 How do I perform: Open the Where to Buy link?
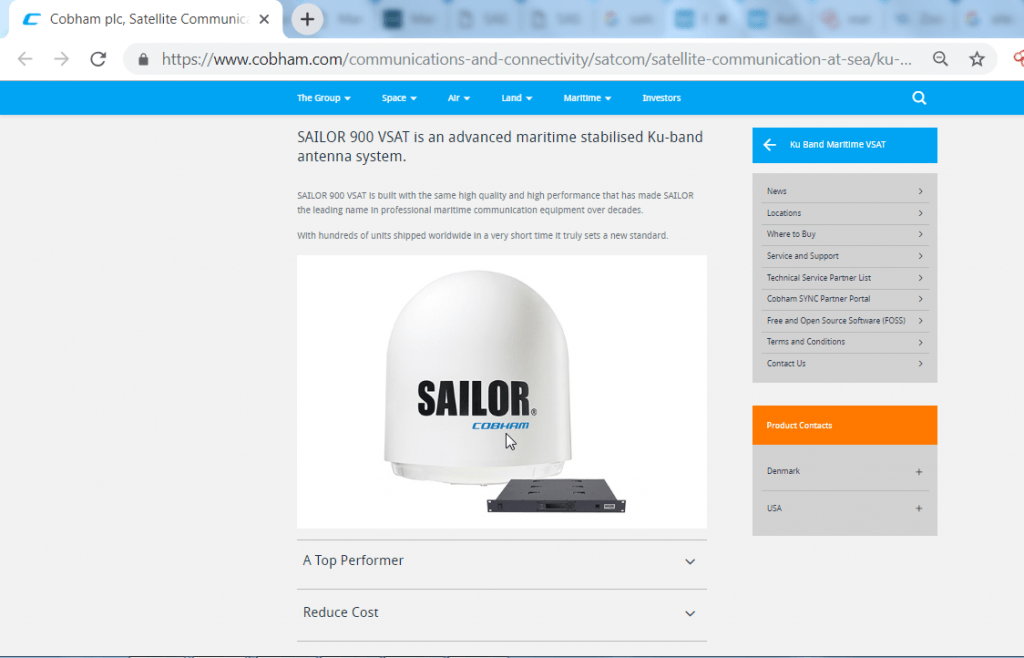(844, 234)
